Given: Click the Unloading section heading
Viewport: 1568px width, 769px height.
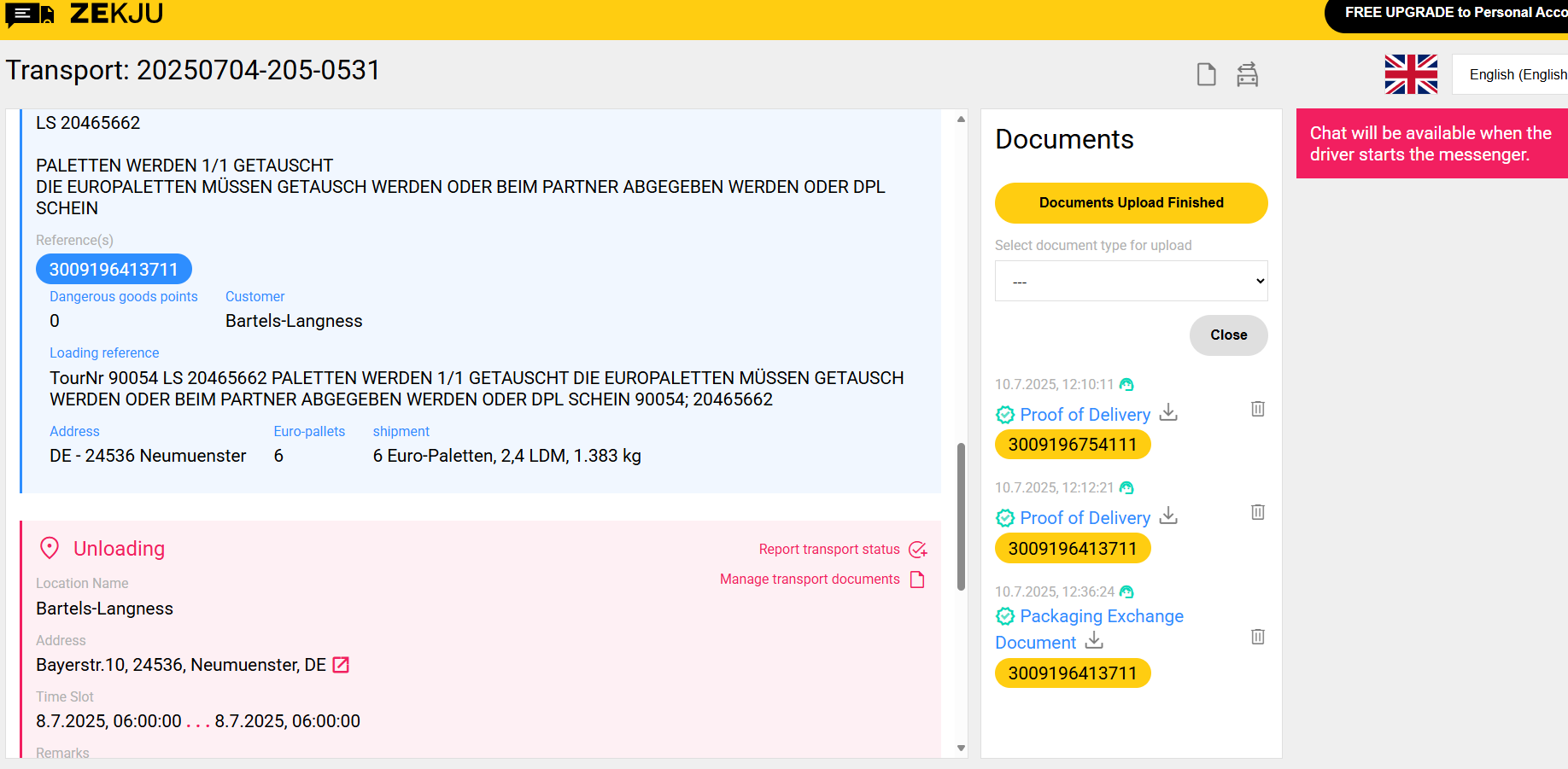Looking at the screenshot, I should pyautogui.click(x=119, y=549).
